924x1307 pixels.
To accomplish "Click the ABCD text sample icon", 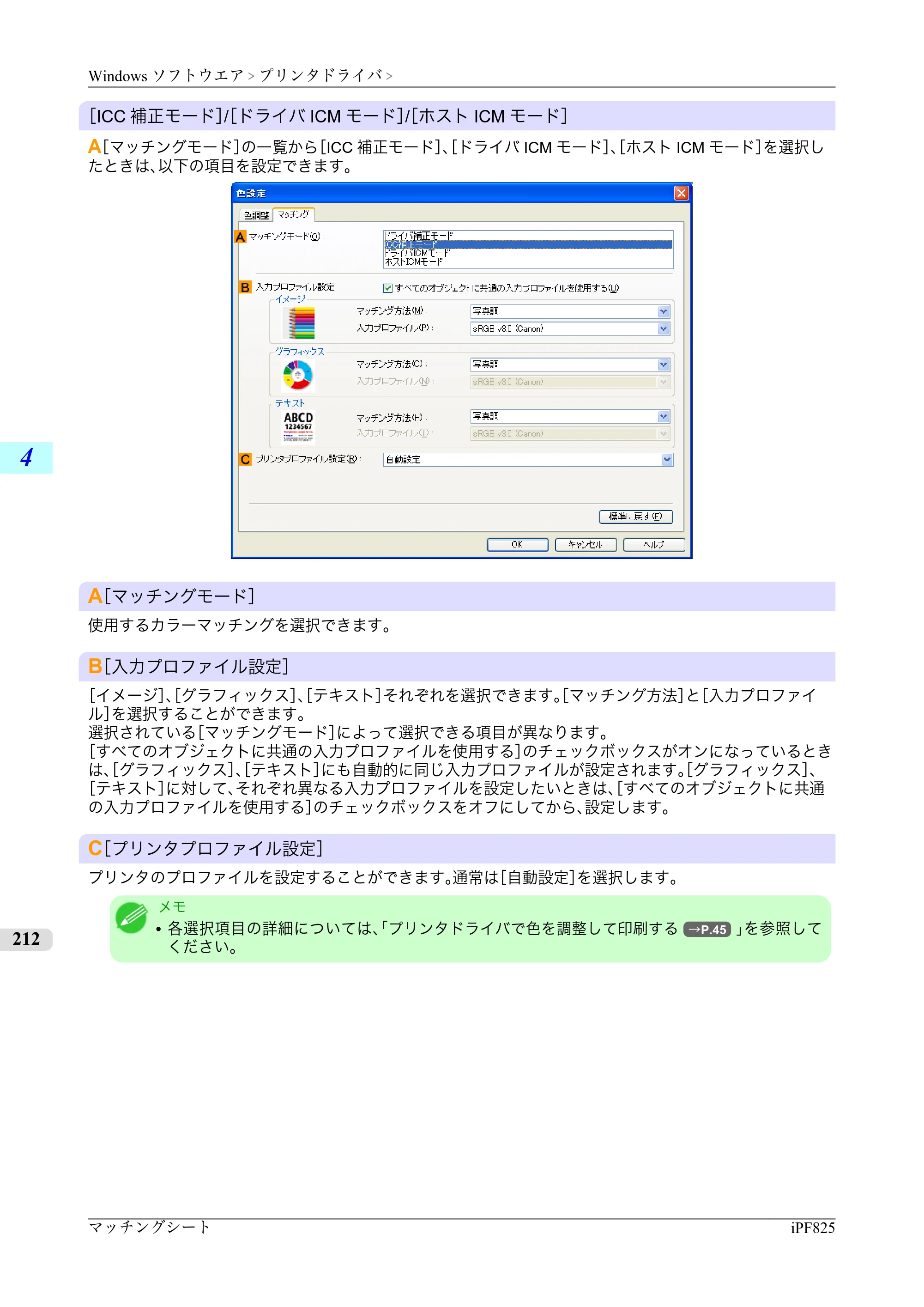I will pos(299,427).
